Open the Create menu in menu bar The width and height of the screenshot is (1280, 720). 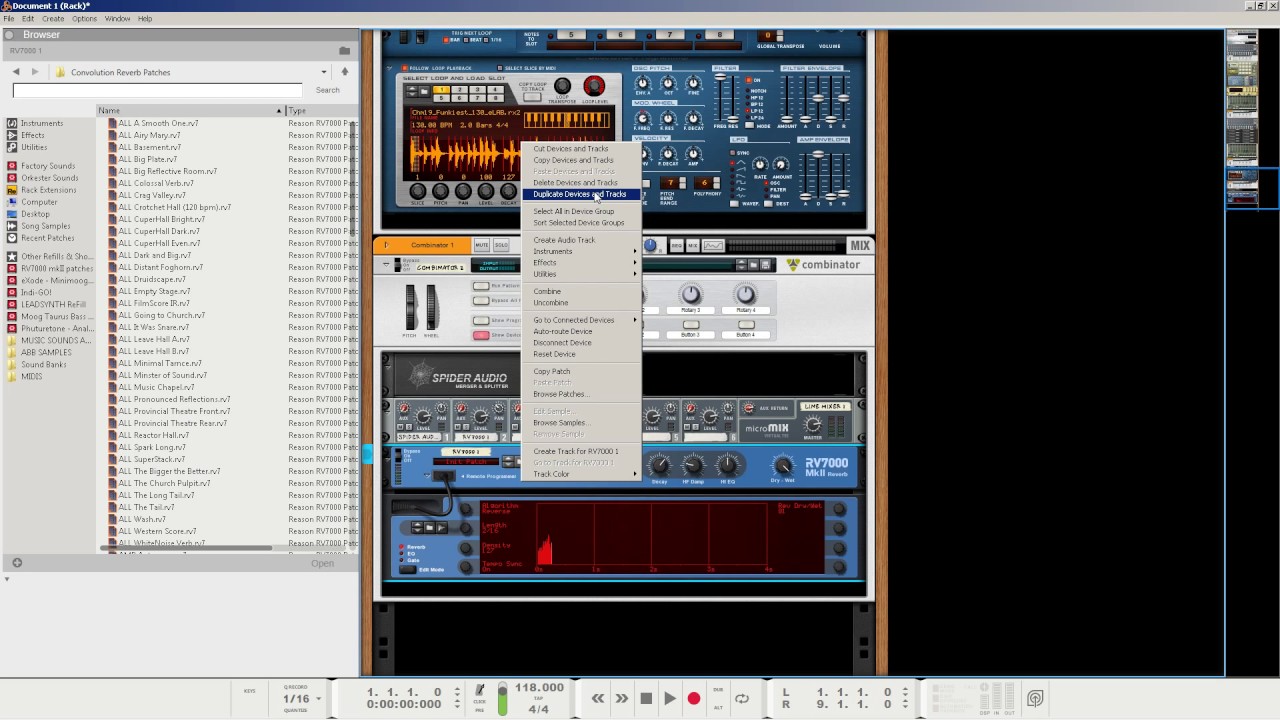coord(53,18)
